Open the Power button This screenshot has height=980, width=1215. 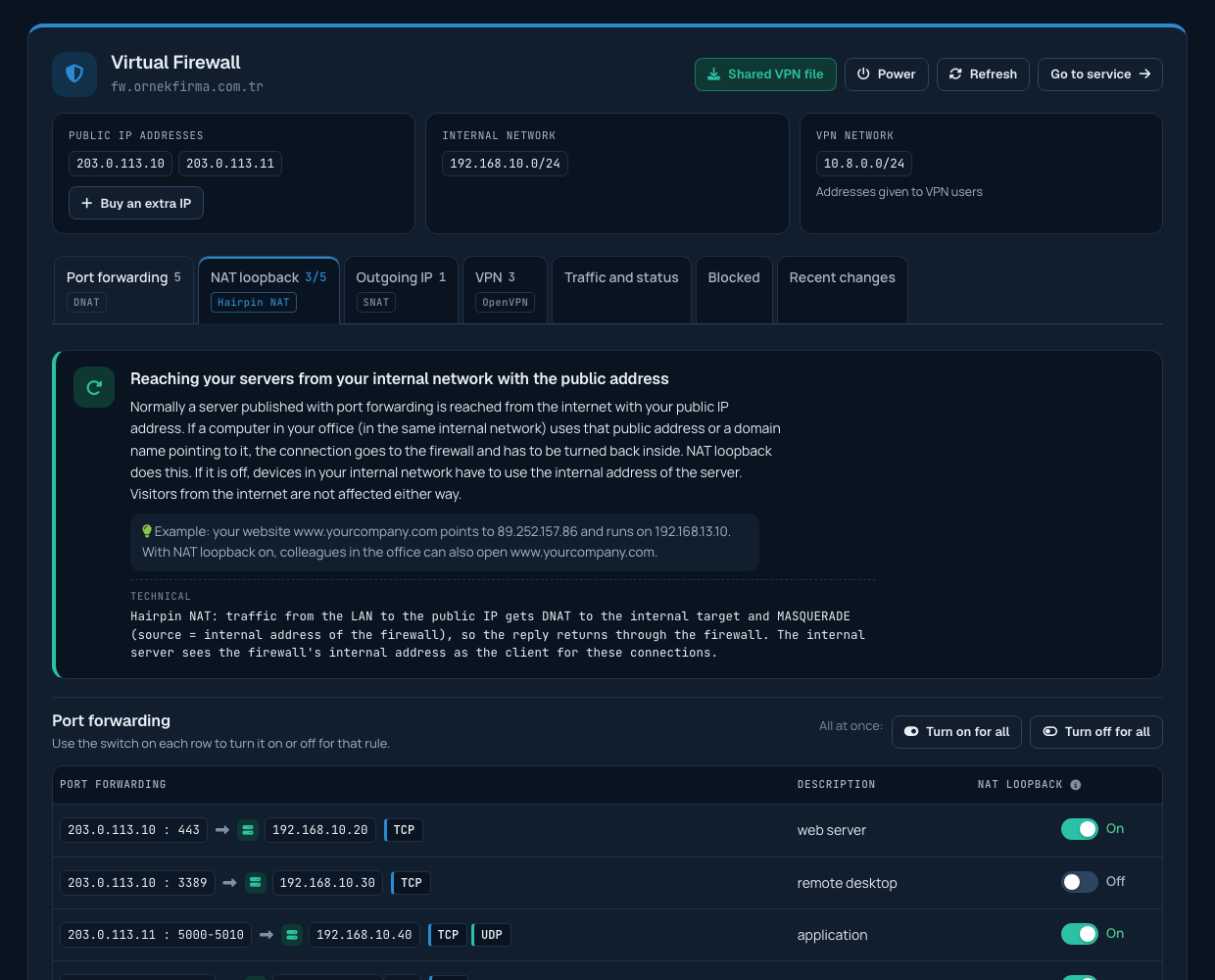tap(886, 74)
